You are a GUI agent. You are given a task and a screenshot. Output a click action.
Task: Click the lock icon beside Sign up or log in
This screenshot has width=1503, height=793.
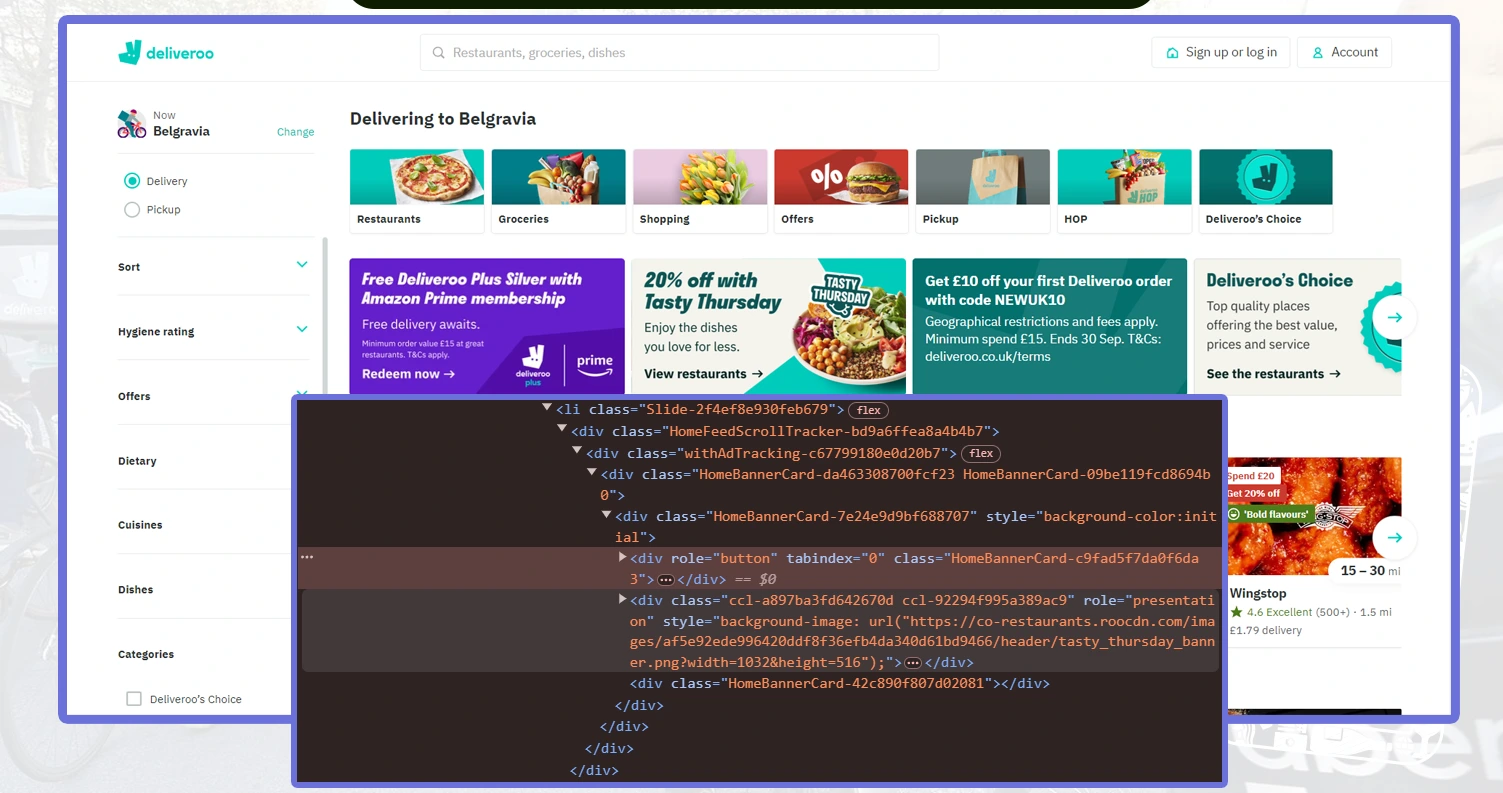1174,52
